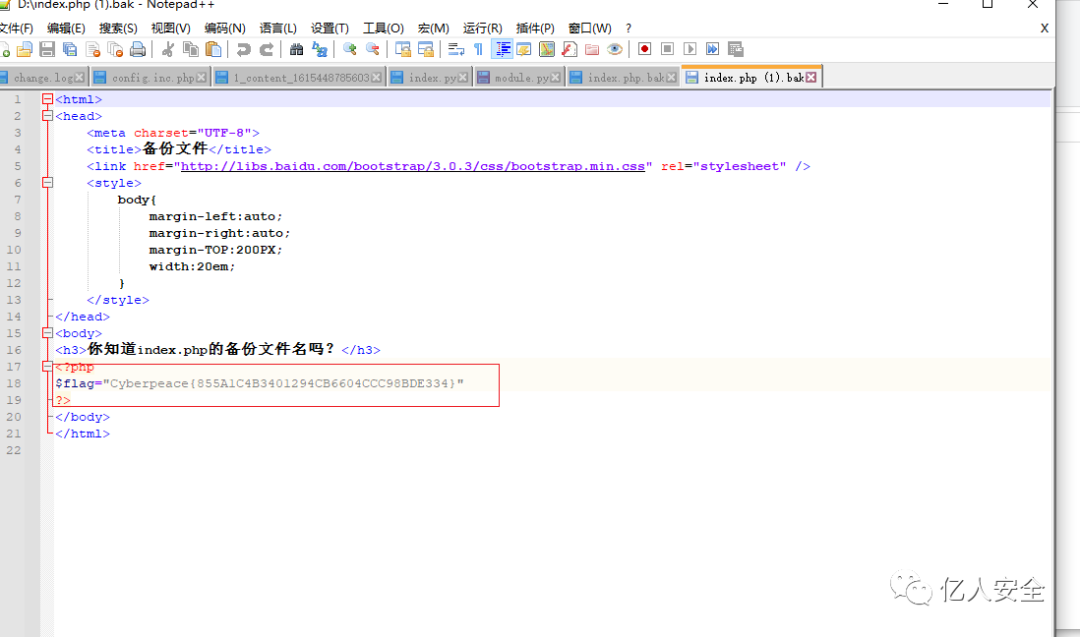Viewport: 1080px width, 637px height.
Task: Redo the last undone edit
Action: 266,49
